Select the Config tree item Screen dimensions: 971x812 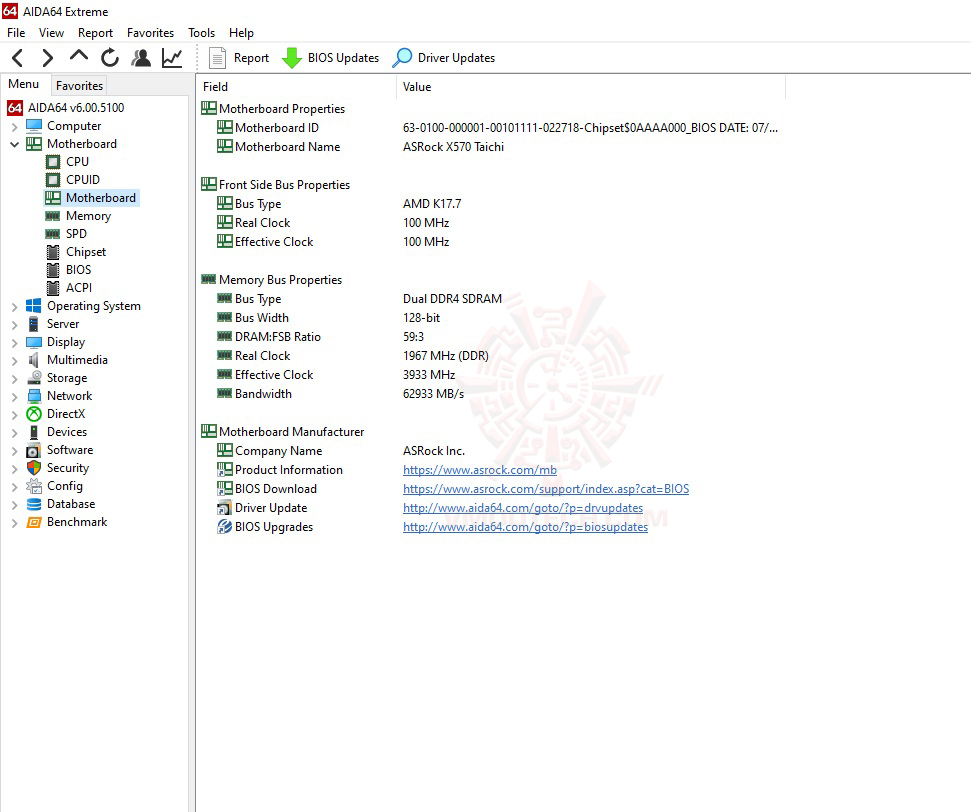[64, 486]
